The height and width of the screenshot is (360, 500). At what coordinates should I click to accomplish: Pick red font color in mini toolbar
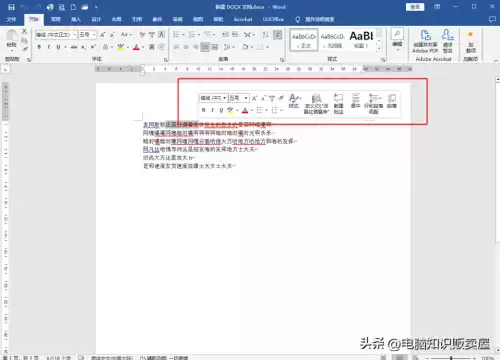coord(245,110)
